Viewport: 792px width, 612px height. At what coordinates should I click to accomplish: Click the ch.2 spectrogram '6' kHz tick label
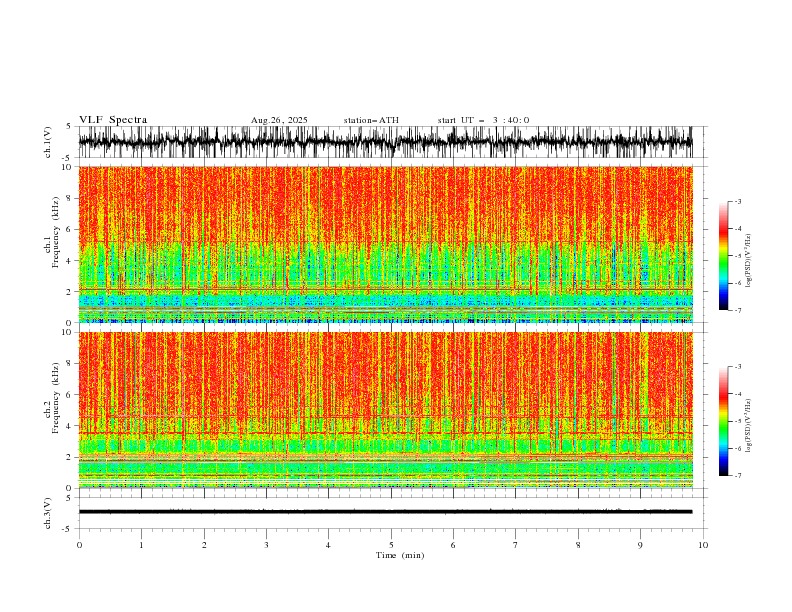[x=71, y=394]
